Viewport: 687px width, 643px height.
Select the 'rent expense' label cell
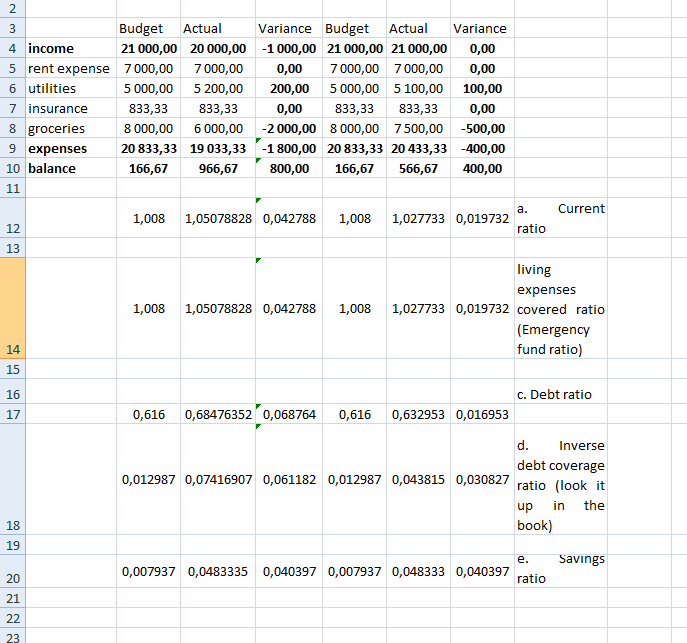tap(68, 68)
